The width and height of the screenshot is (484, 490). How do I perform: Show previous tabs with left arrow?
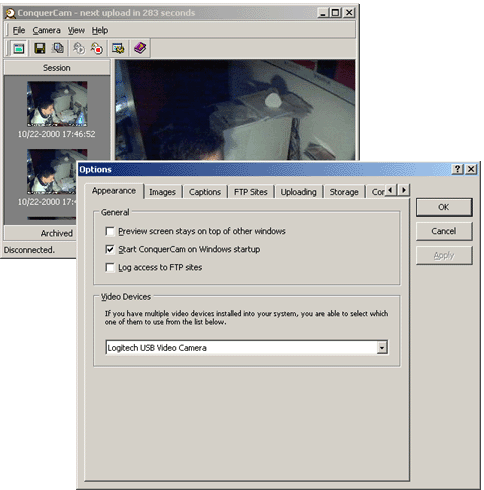tap(391, 190)
